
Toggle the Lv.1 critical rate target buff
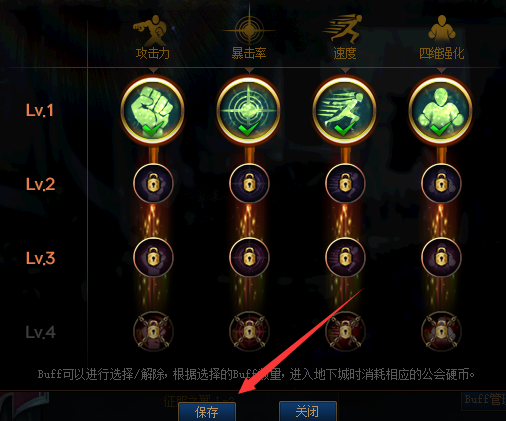pos(249,110)
